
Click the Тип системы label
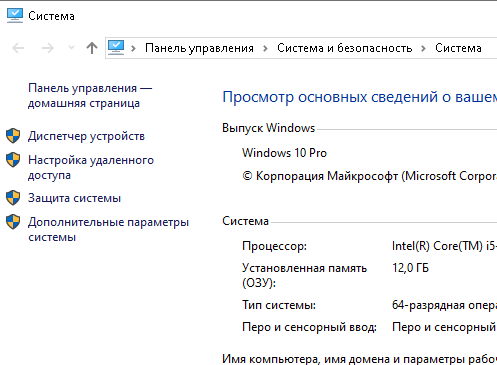(279, 305)
